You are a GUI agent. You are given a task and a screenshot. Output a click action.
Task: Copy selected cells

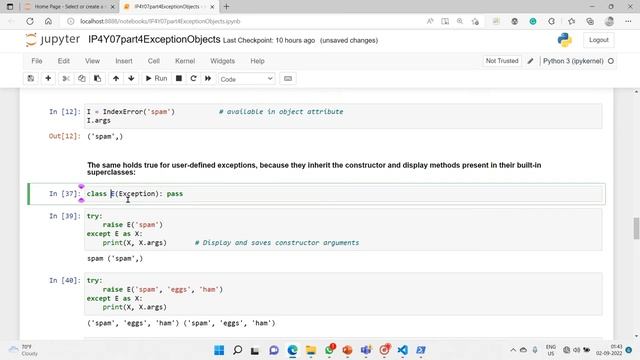[82, 78]
